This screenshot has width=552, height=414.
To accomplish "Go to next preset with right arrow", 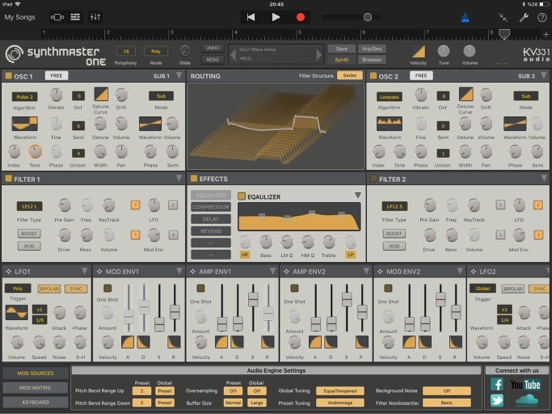I will 318,55.
